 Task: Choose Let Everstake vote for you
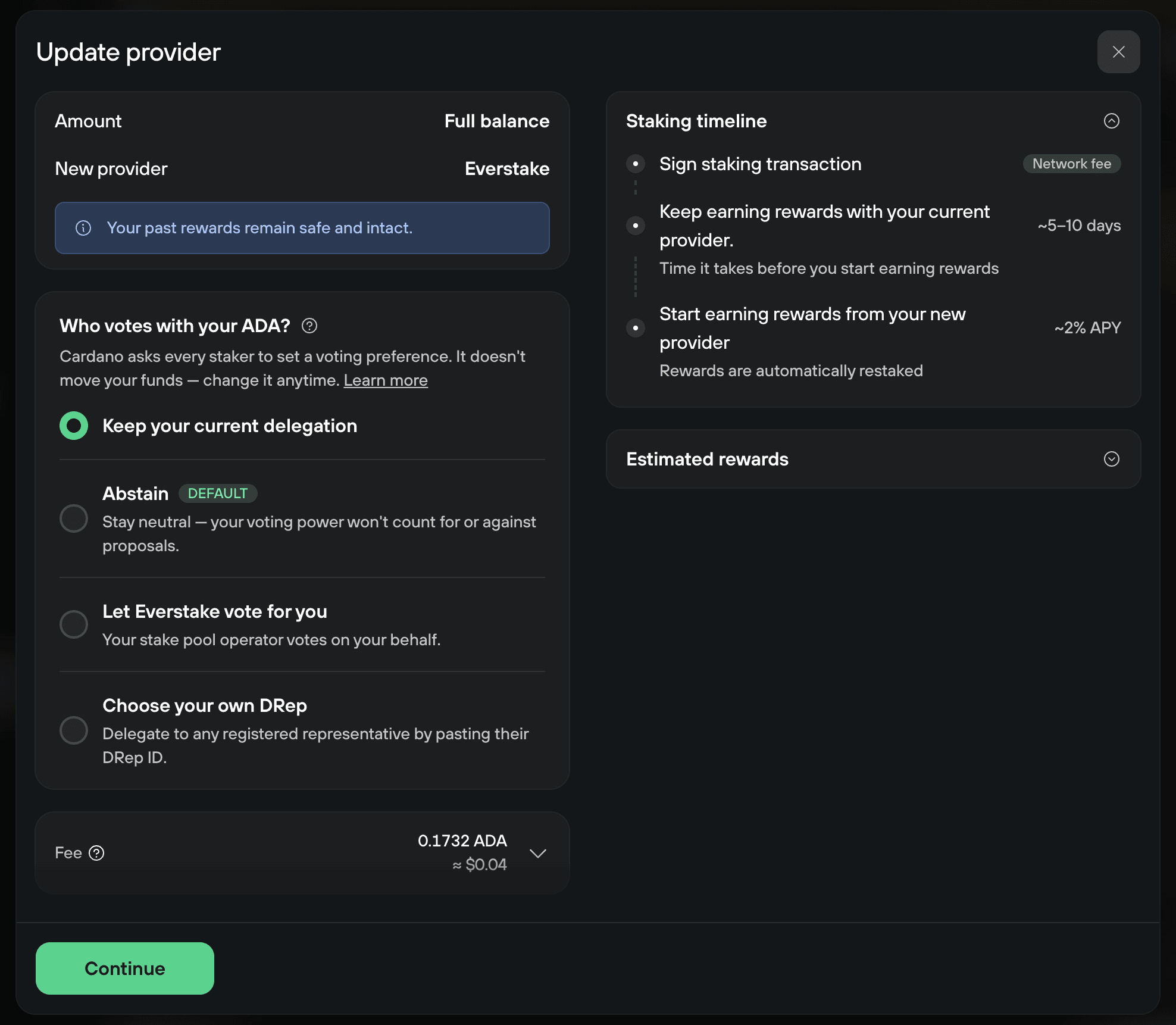pos(74,624)
